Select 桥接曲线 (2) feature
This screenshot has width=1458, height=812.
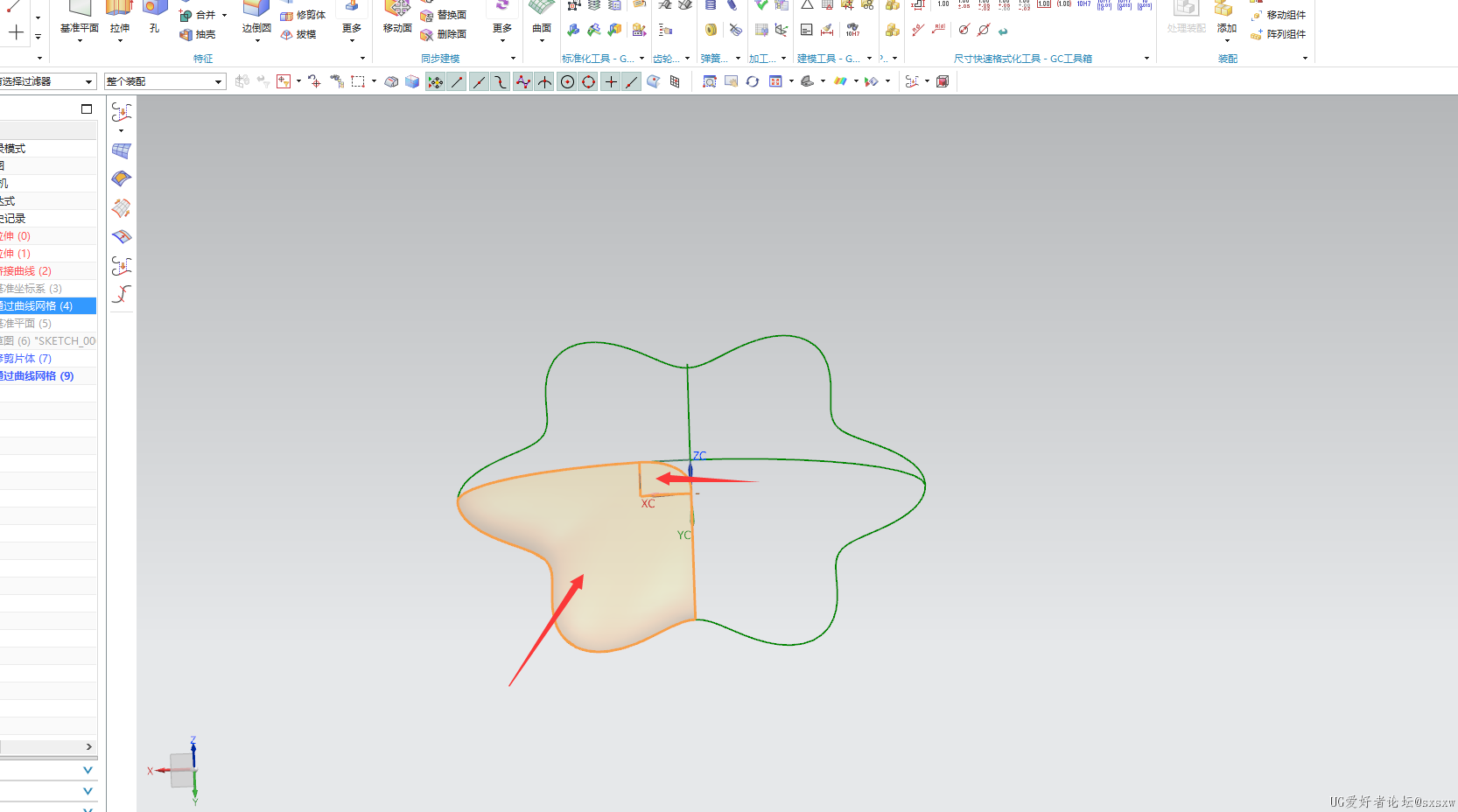tap(48, 271)
